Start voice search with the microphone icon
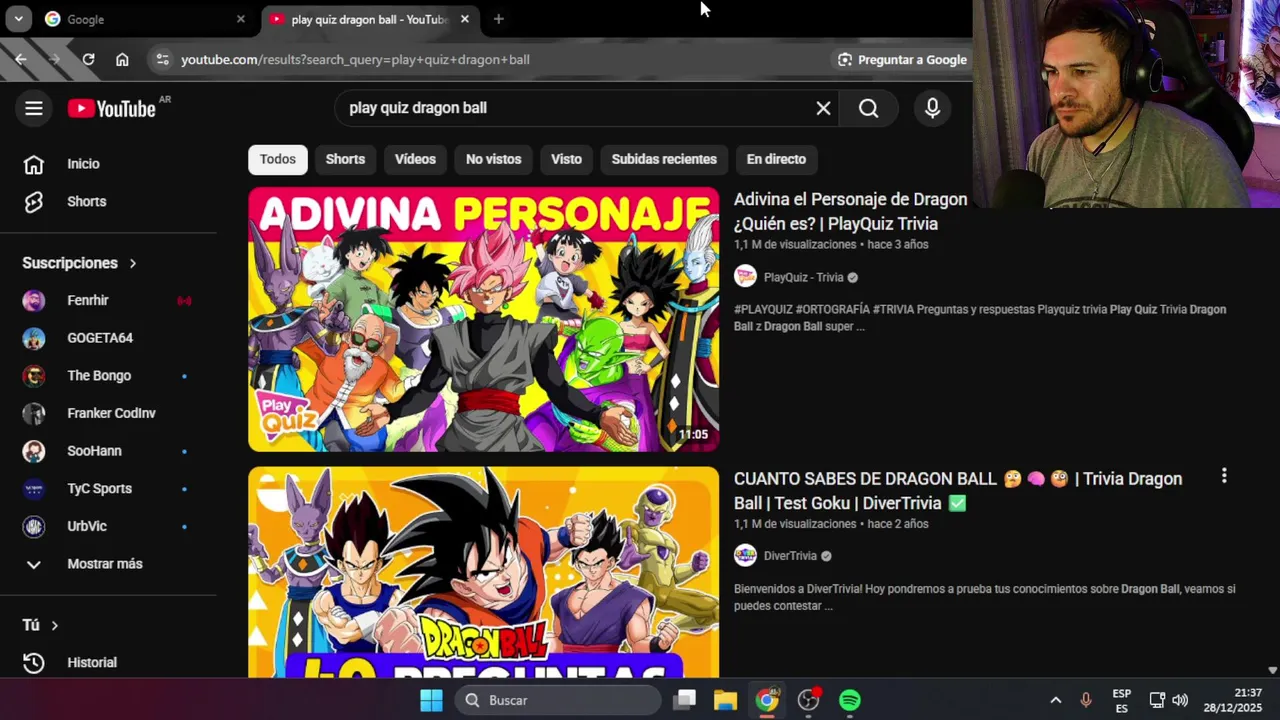 932,108
